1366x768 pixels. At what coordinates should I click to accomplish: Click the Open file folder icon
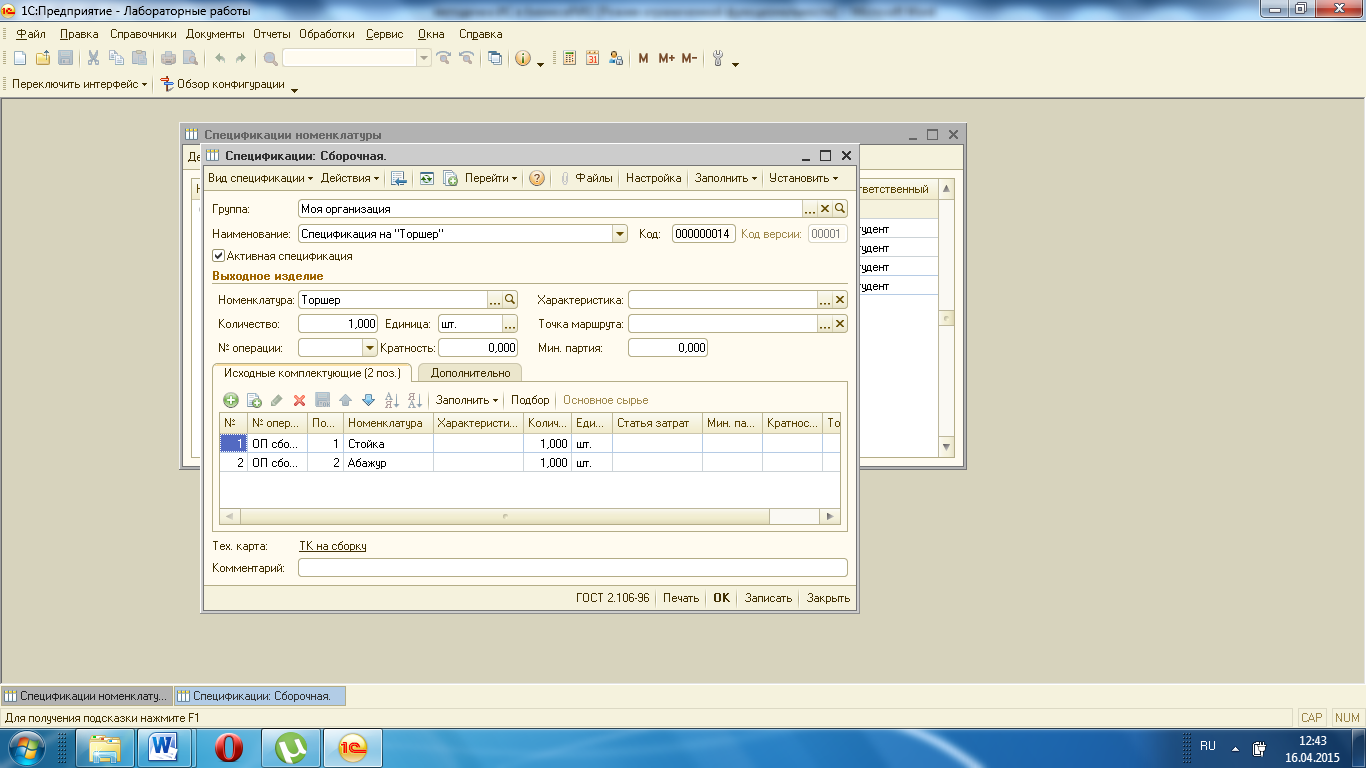pyautogui.click(x=42, y=58)
